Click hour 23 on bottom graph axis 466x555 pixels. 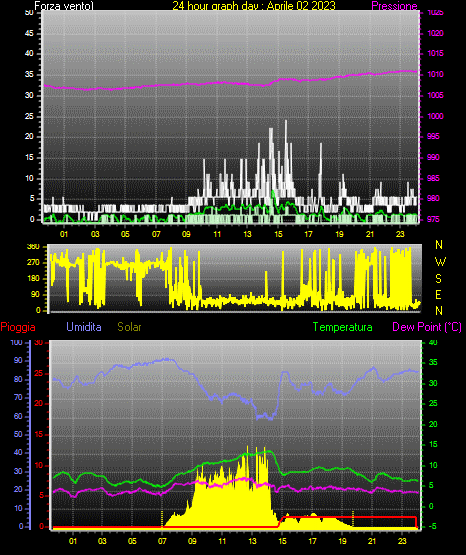[x=402, y=541]
